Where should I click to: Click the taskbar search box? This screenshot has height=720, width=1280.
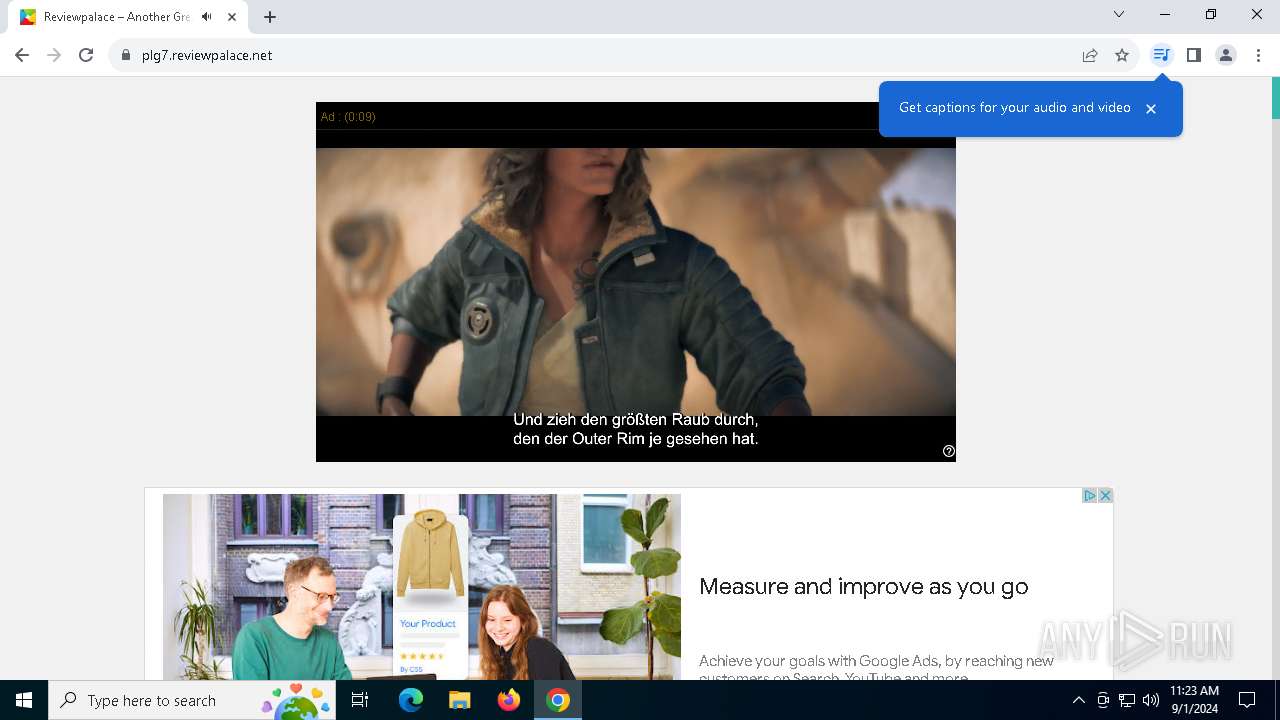[192, 700]
